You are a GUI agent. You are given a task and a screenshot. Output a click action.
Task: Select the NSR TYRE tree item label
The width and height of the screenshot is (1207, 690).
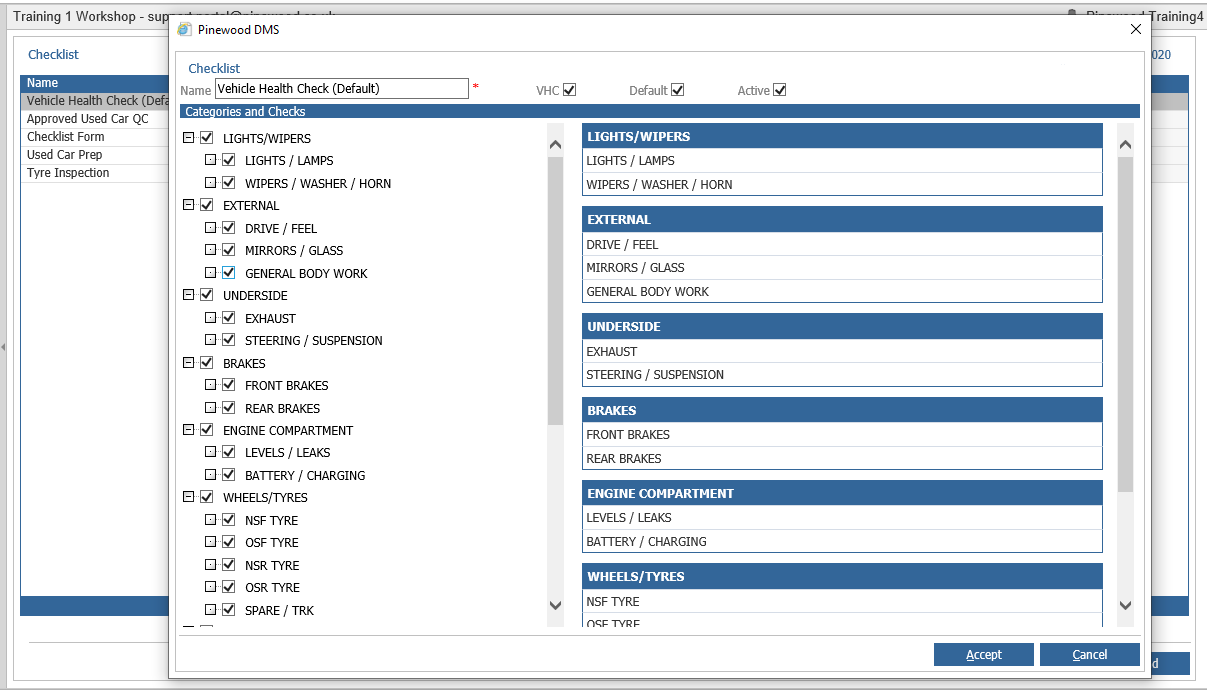(272, 565)
